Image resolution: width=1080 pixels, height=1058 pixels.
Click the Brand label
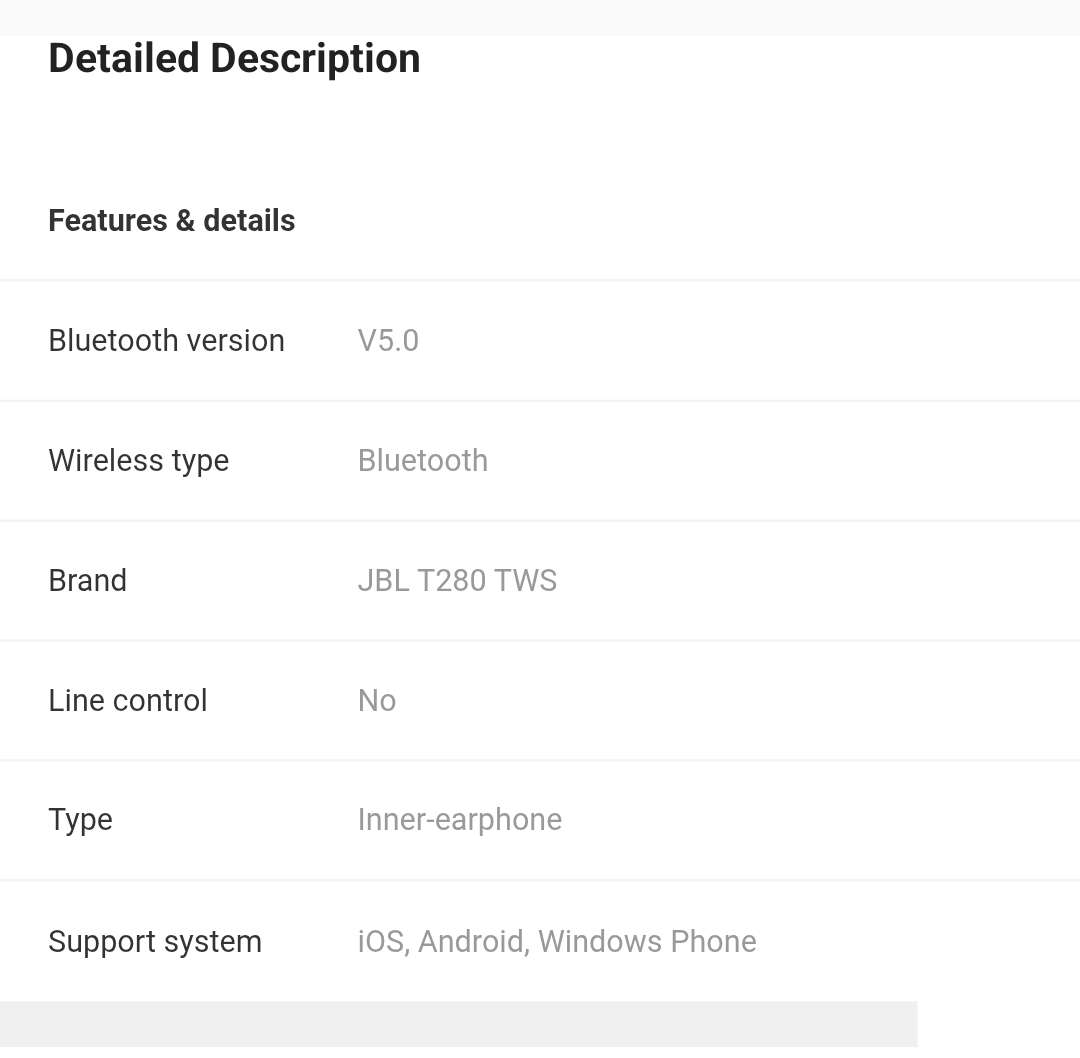(x=87, y=580)
